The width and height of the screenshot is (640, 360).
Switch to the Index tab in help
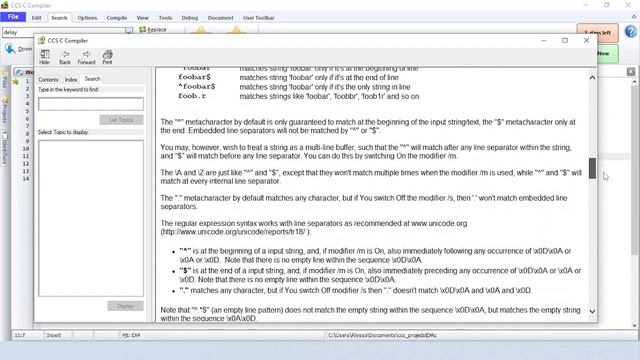tap(71, 80)
